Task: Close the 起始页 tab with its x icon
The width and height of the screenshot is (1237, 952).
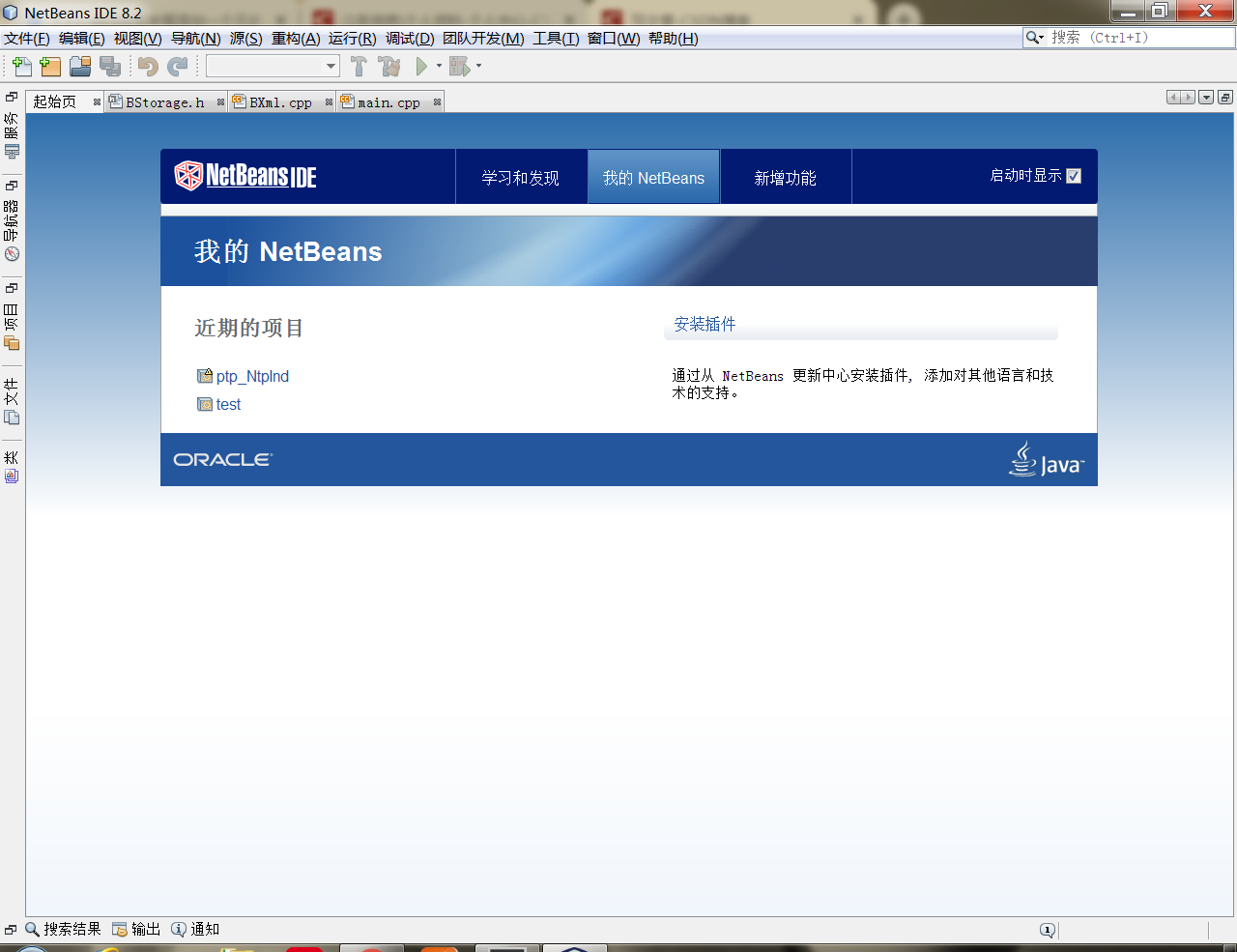Action: (x=97, y=101)
